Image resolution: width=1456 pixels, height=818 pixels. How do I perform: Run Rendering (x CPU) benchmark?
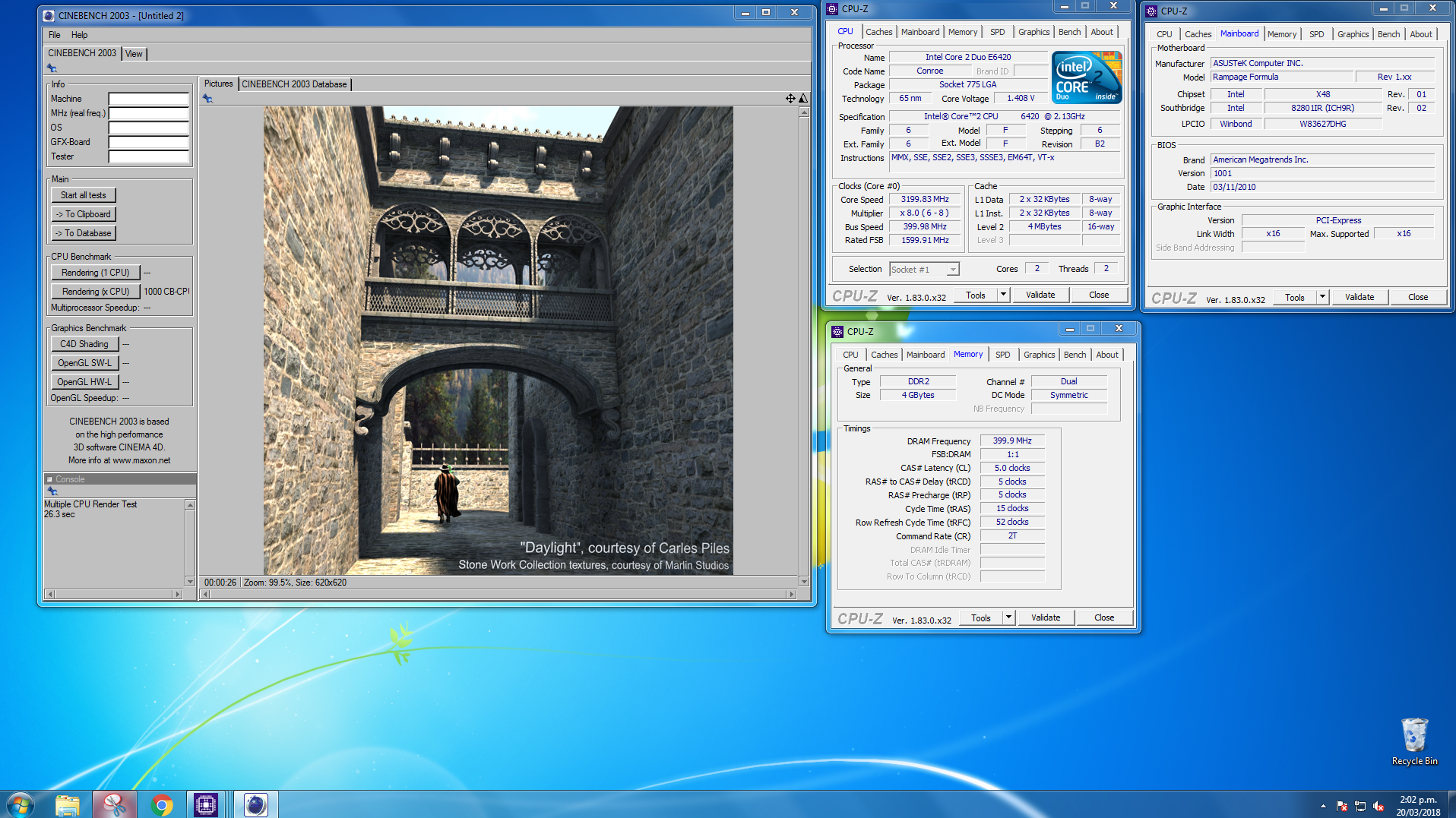tap(96, 292)
